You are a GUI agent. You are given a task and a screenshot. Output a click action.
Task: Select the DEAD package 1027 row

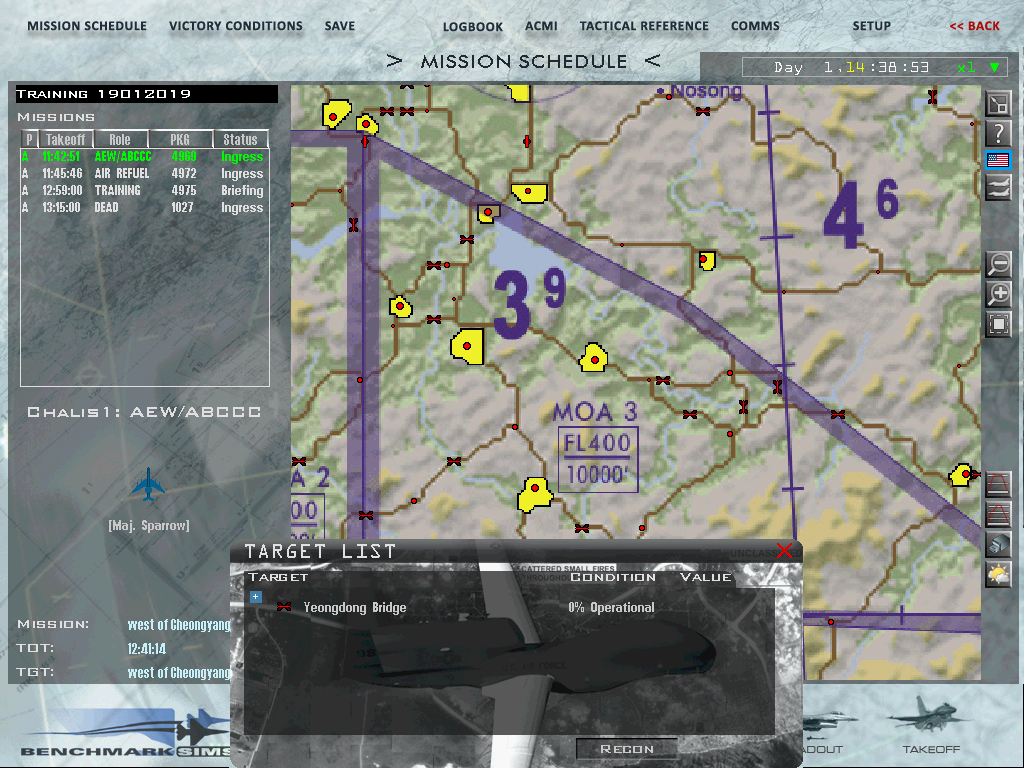tap(144, 208)
